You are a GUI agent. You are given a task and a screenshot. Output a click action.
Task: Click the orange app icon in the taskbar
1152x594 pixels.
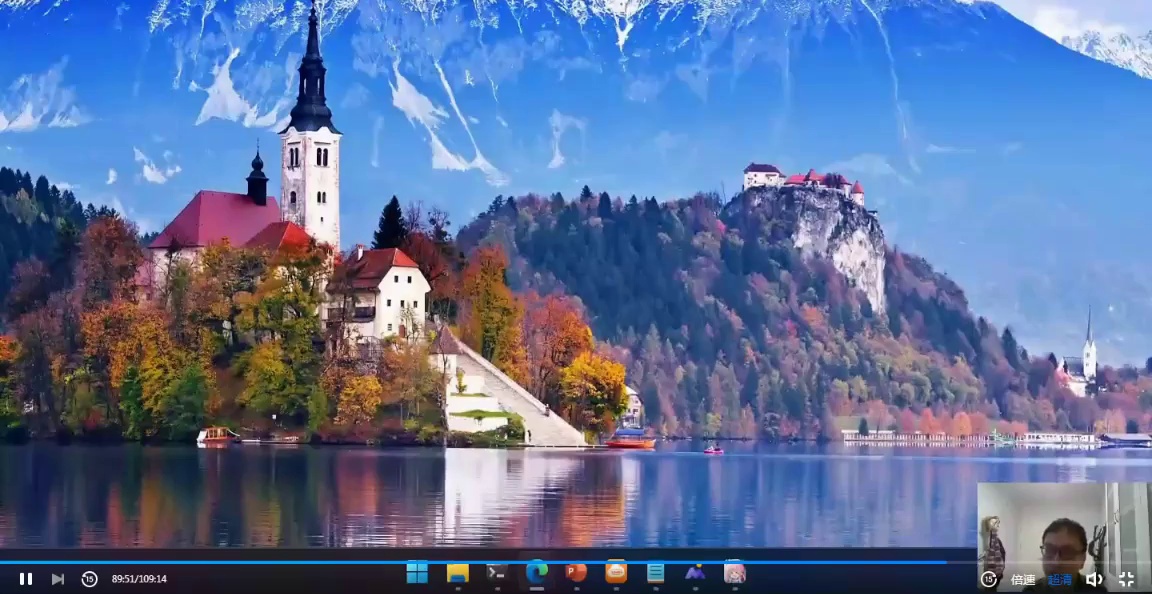pyautogui.click(x=616, y=572)
